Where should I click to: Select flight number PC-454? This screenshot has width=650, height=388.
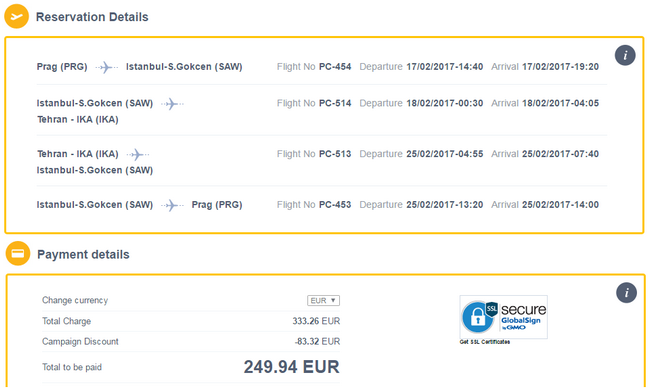335,67
